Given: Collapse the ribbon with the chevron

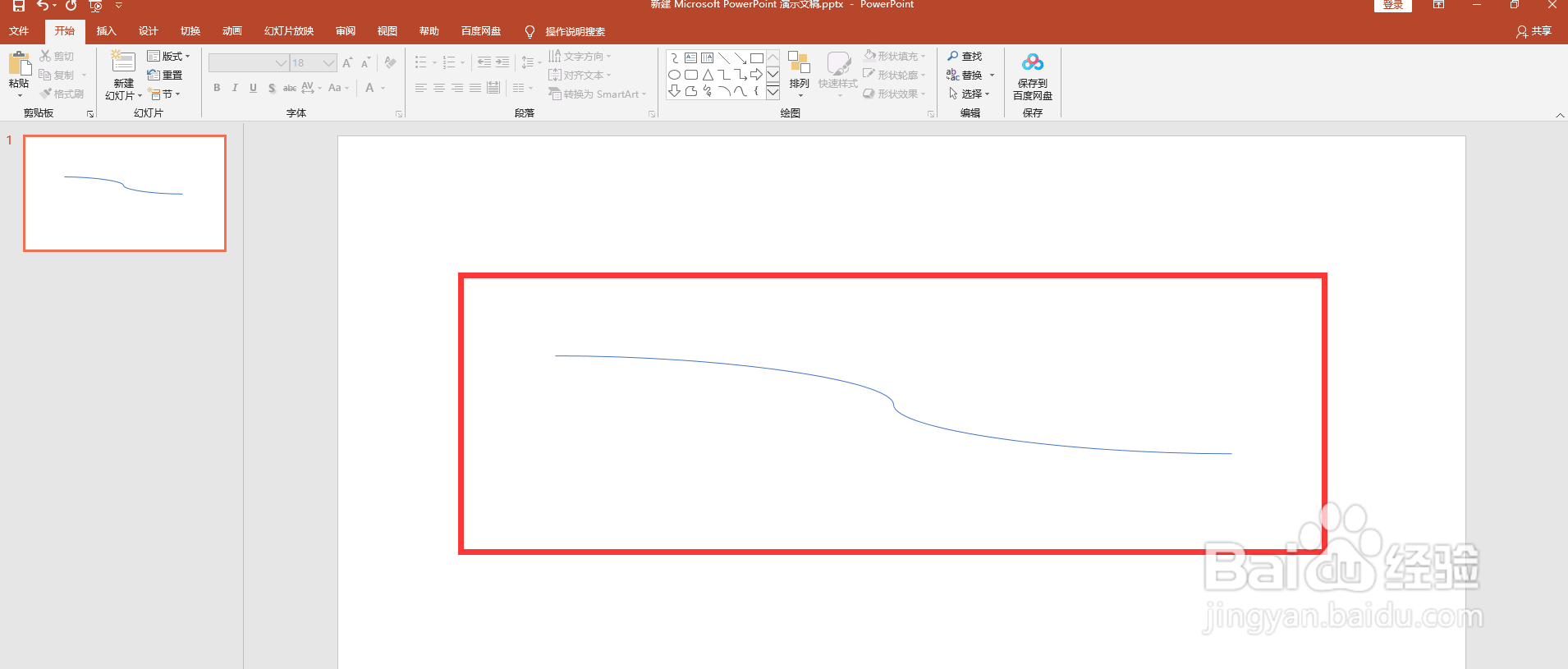Looking at the screenshot, I should [x=1560, y=115].
